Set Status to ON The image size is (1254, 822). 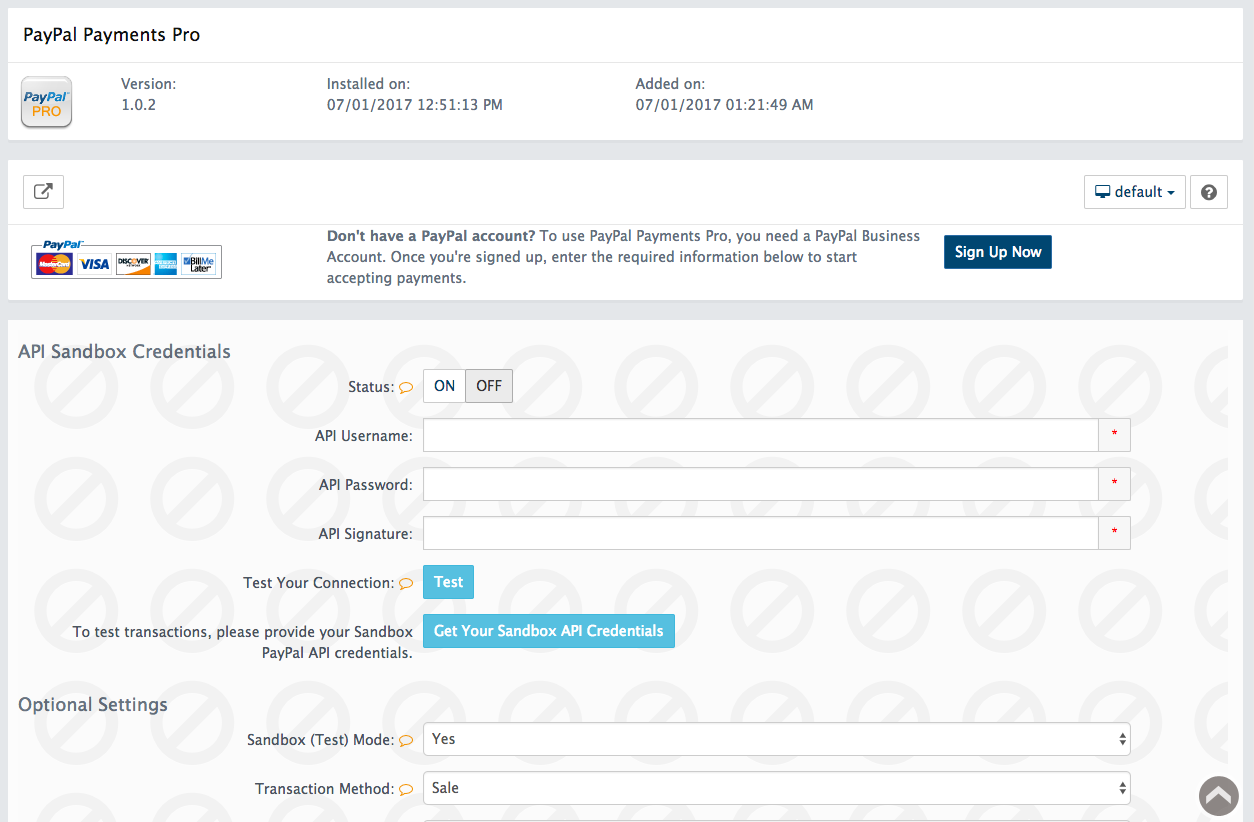click(x=443, y=385)
